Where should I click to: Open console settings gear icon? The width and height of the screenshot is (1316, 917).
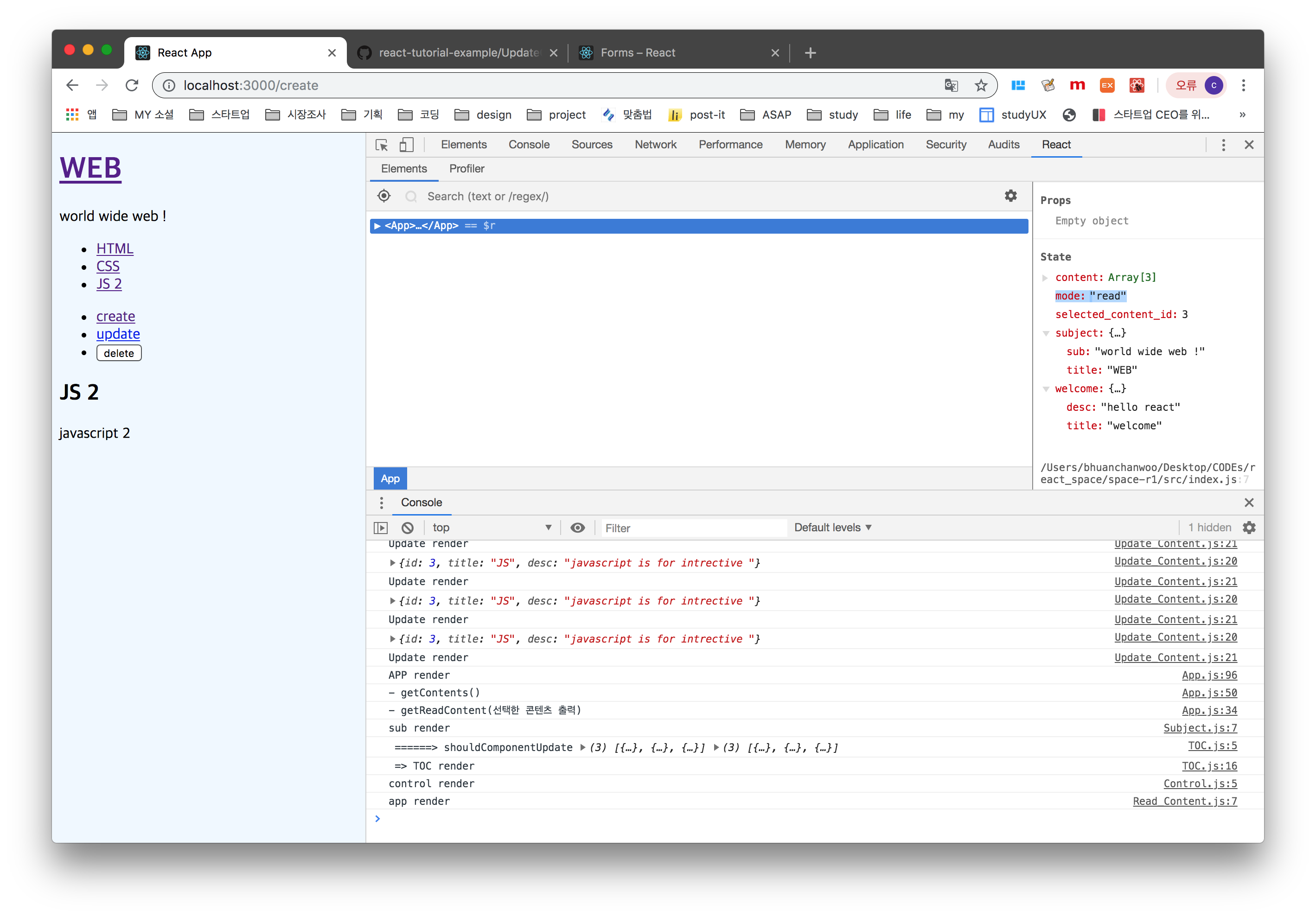coord(1249,527)
